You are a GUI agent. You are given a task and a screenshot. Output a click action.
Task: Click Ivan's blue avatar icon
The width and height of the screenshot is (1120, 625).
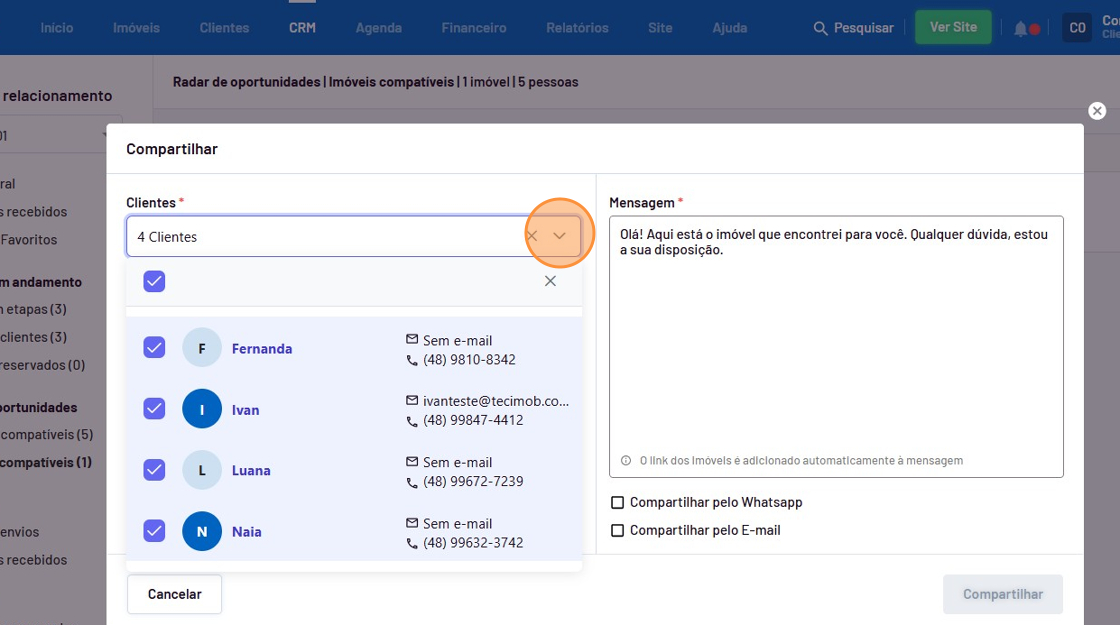202,409
